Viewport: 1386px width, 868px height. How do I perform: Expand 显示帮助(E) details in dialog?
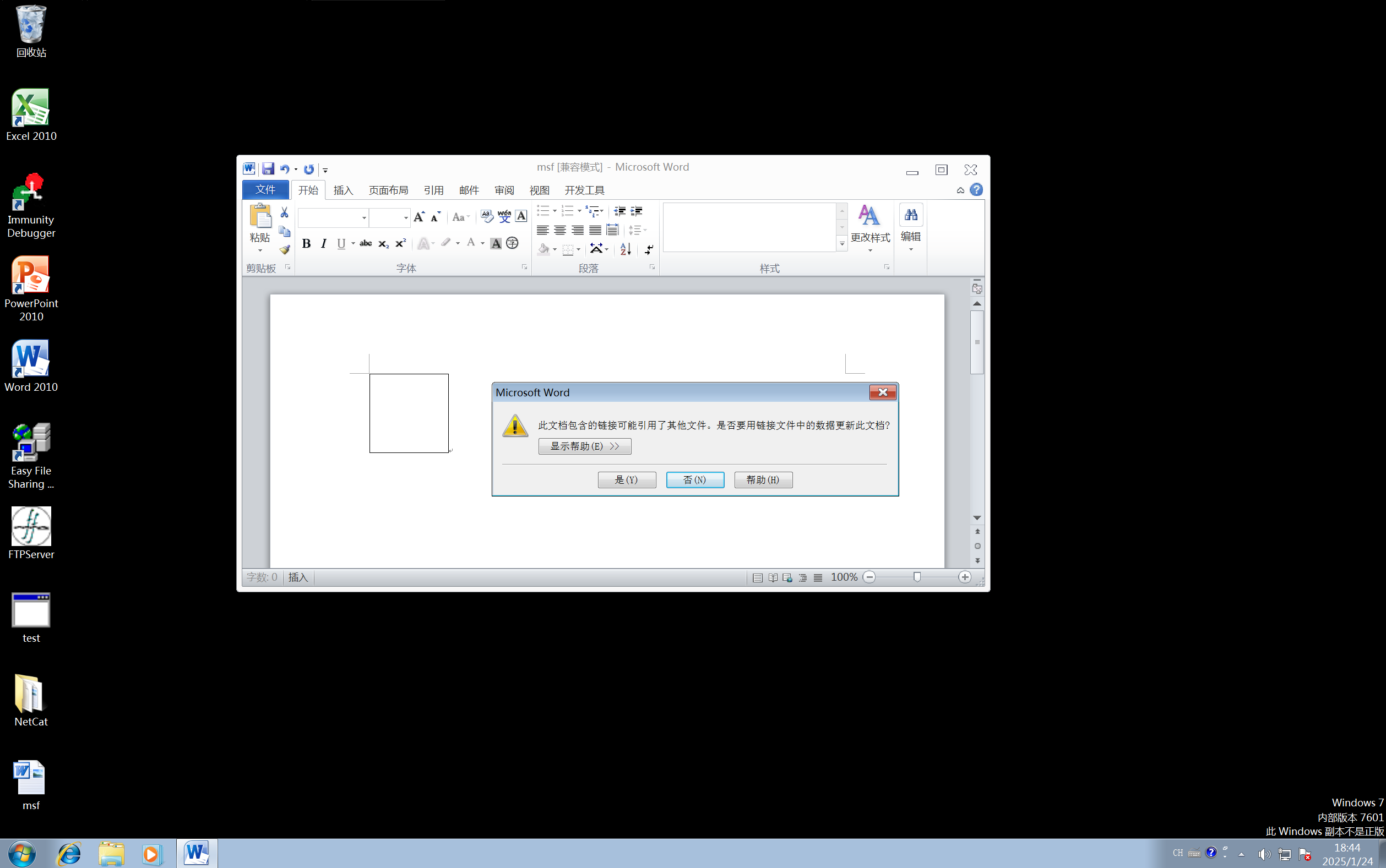click(584, 446)
